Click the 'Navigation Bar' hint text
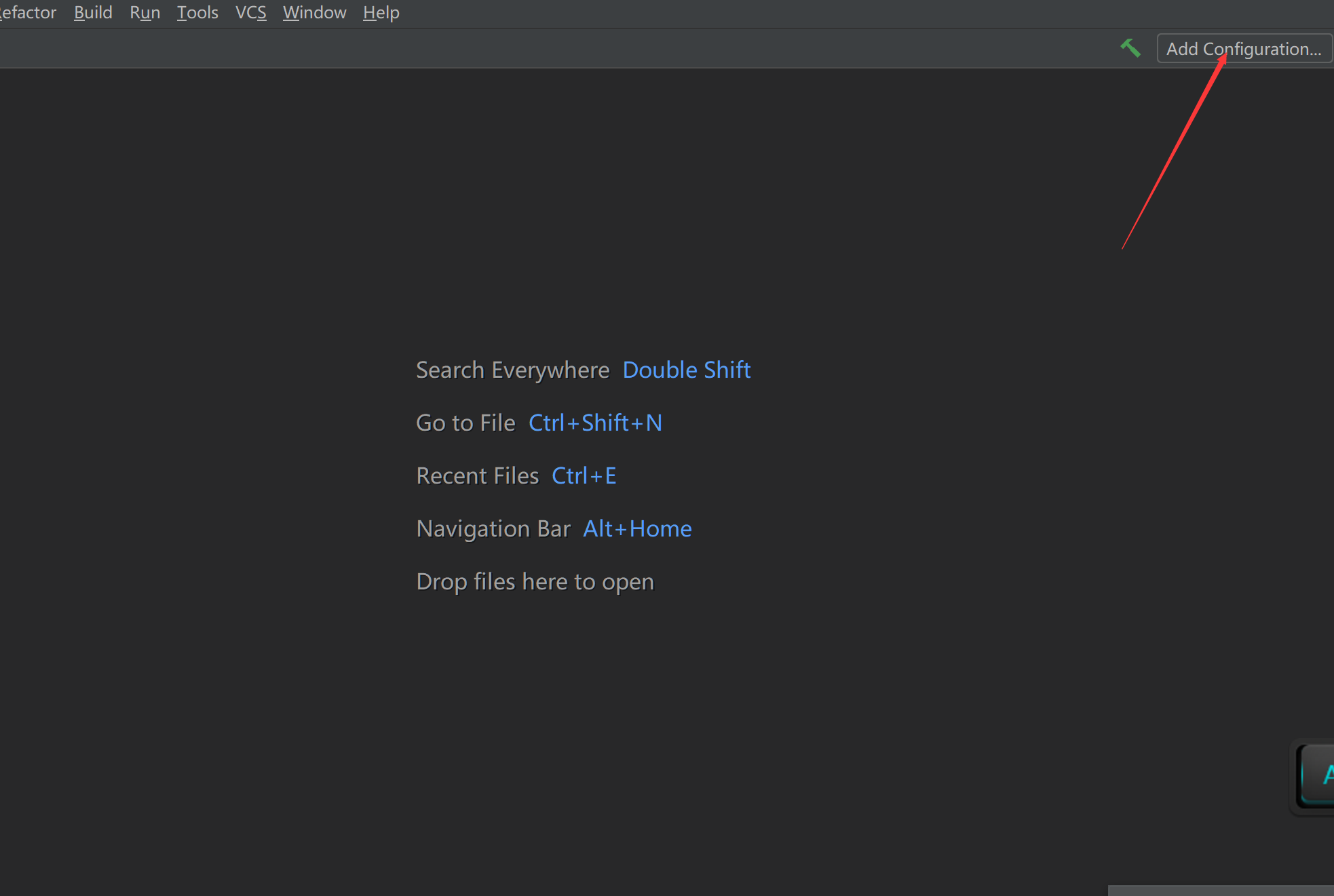 coord(493,529)
